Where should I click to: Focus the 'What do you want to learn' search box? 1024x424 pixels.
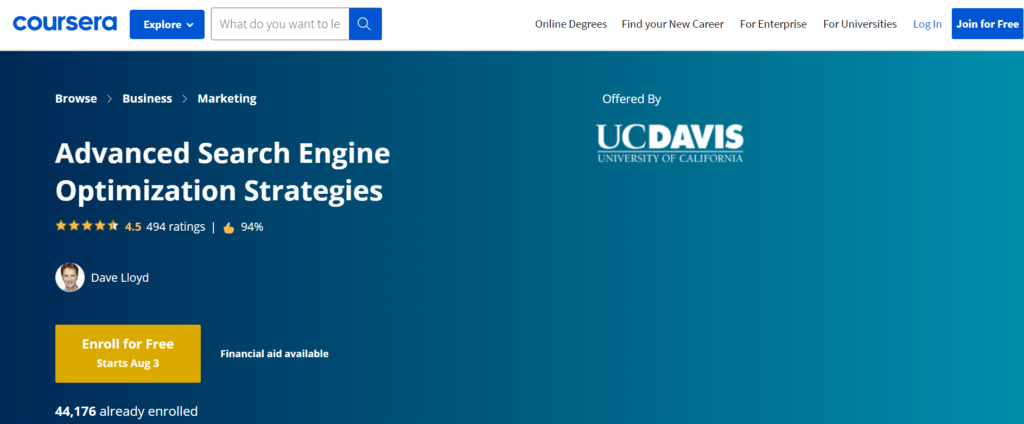tap(280, 24)
